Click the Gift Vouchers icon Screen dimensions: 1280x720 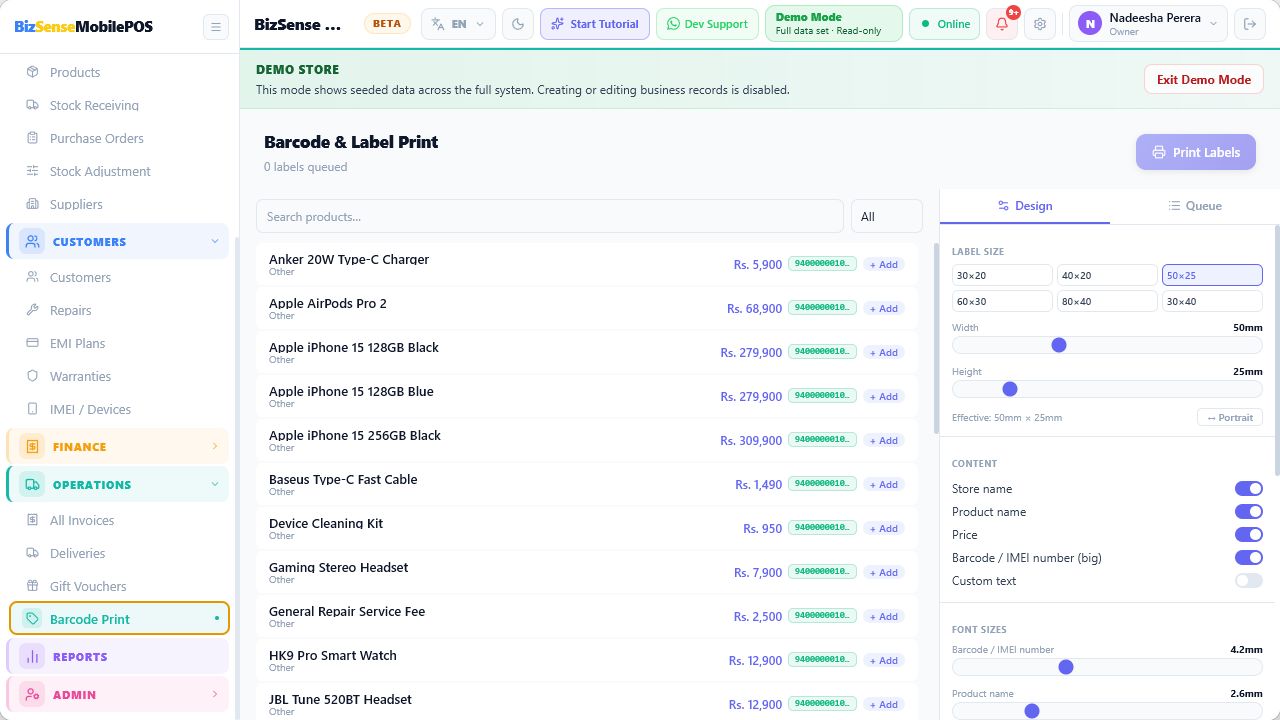pyautogui.click(x=33, y=586)
